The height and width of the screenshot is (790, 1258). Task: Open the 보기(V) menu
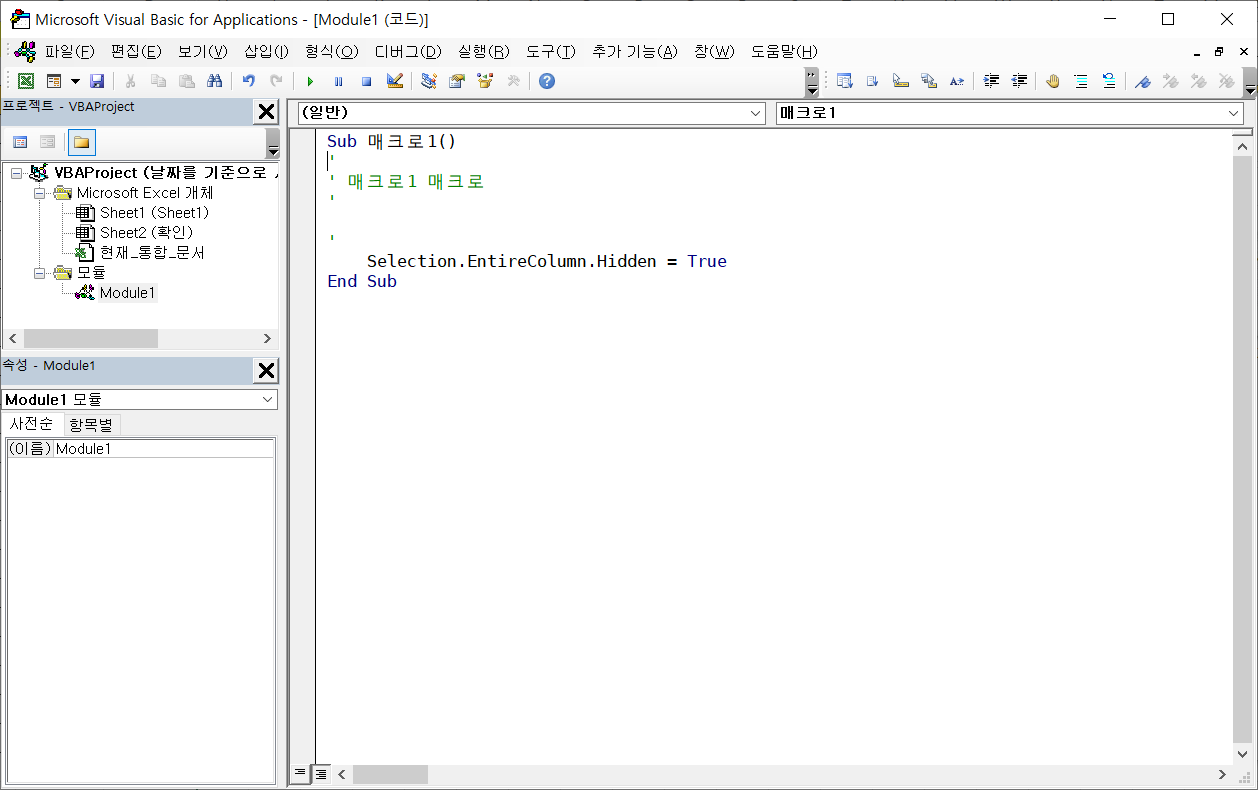coord(203,51)
